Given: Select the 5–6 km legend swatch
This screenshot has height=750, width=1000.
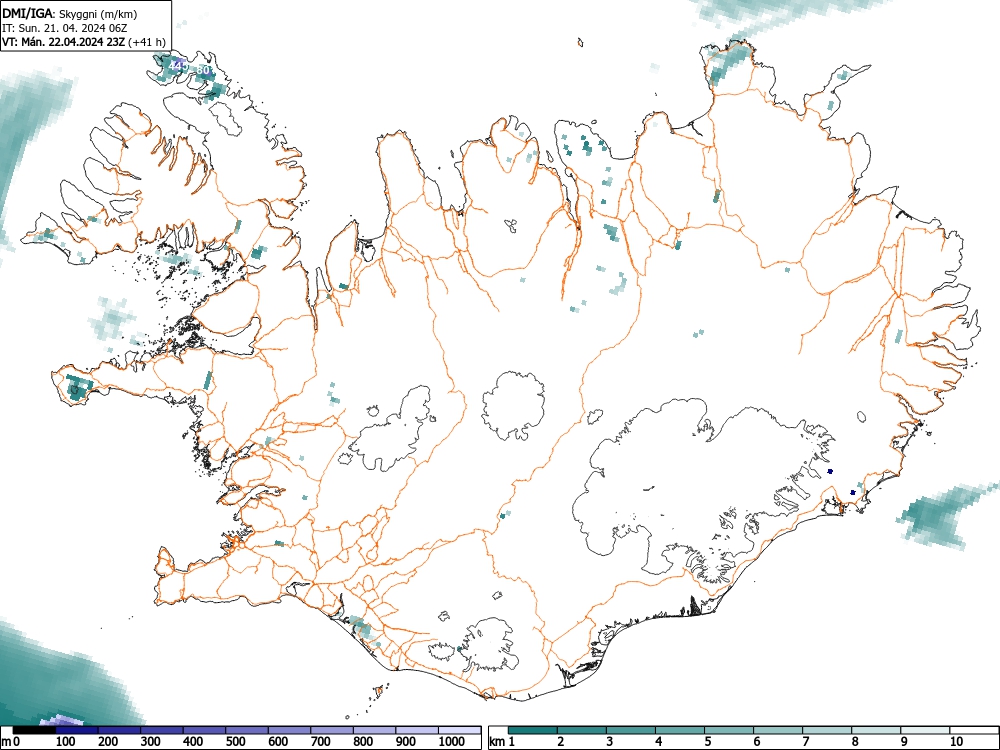Looking at the screenshot, I should [729, 730].
